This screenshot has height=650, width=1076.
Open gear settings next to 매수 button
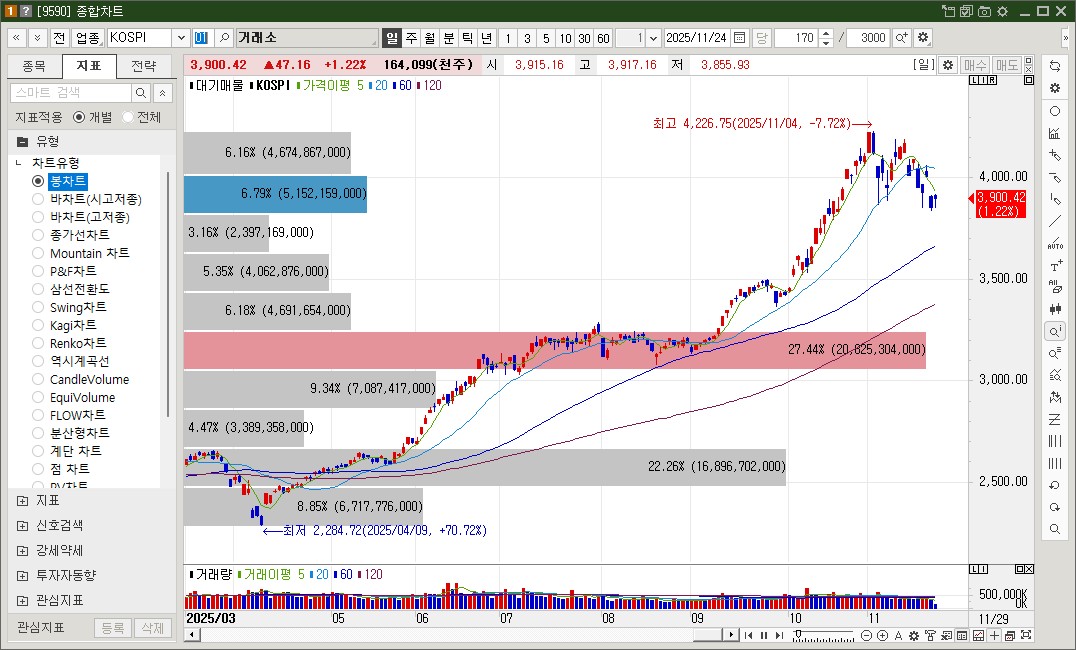click(x=948, y=65)
